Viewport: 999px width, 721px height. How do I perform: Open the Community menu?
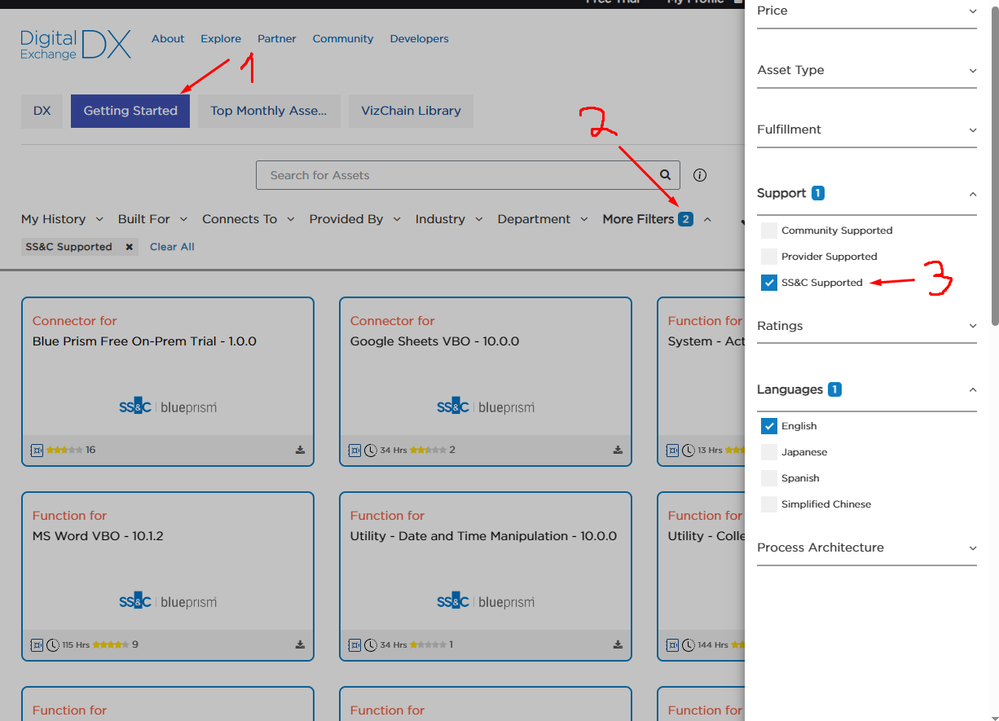point(343,39)
